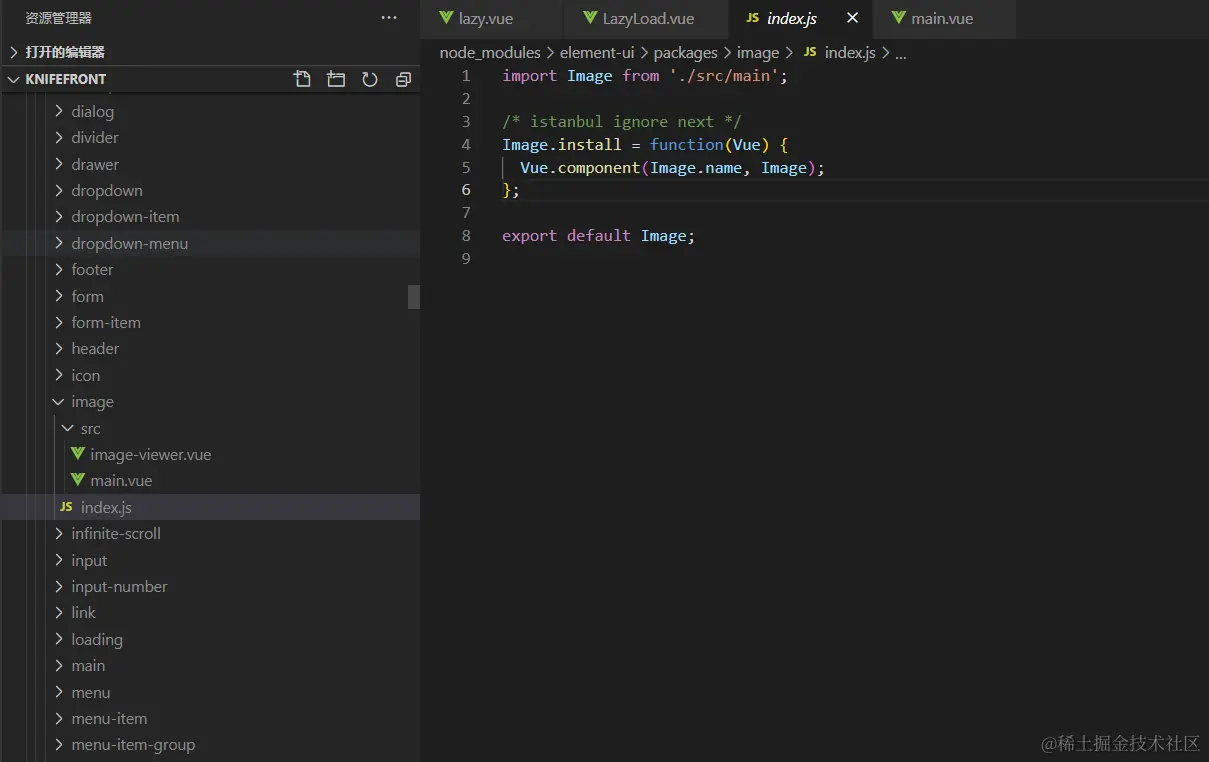Select index.js in the file tree
The width and height of the screenshot is (1209, 762).
(210, 507)
